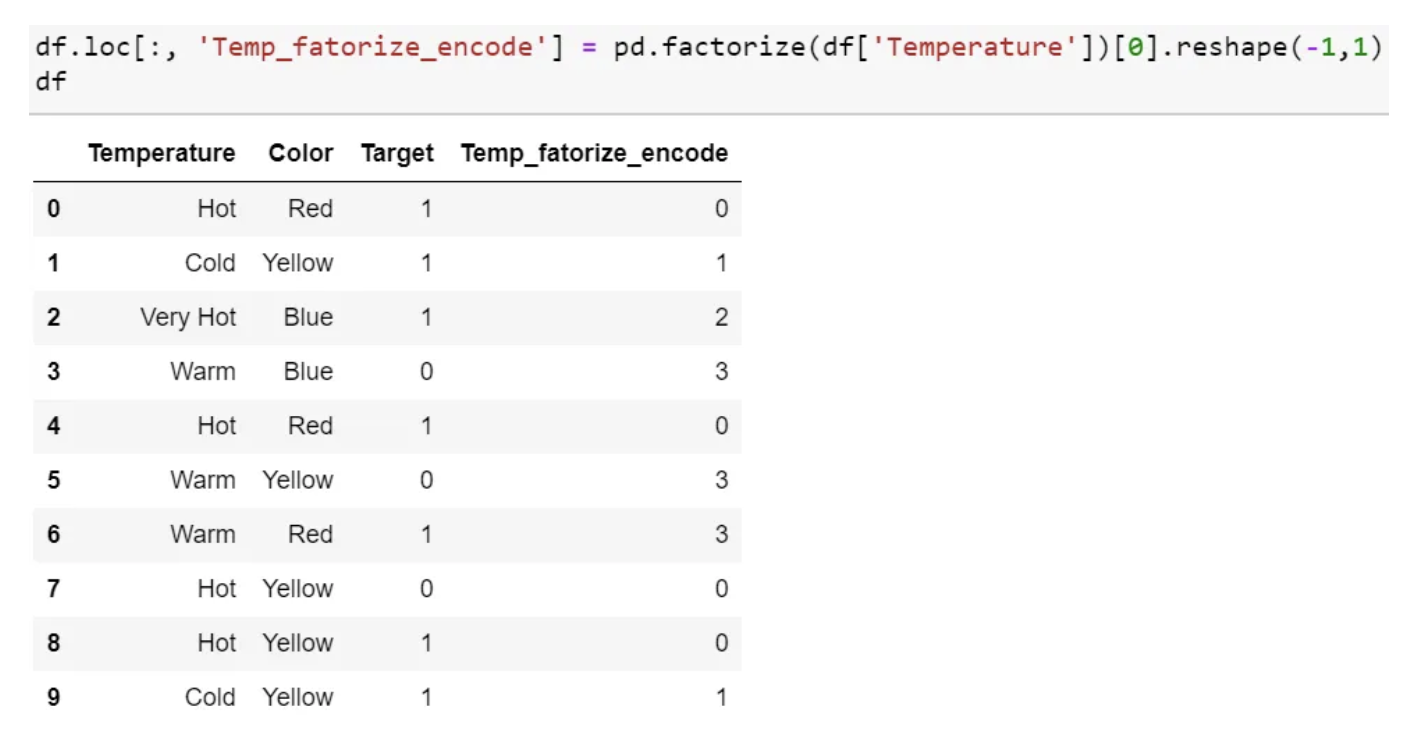This screenshot has width=1402, height=750.
Task: Select the Target column header
Action: (397, 153)
